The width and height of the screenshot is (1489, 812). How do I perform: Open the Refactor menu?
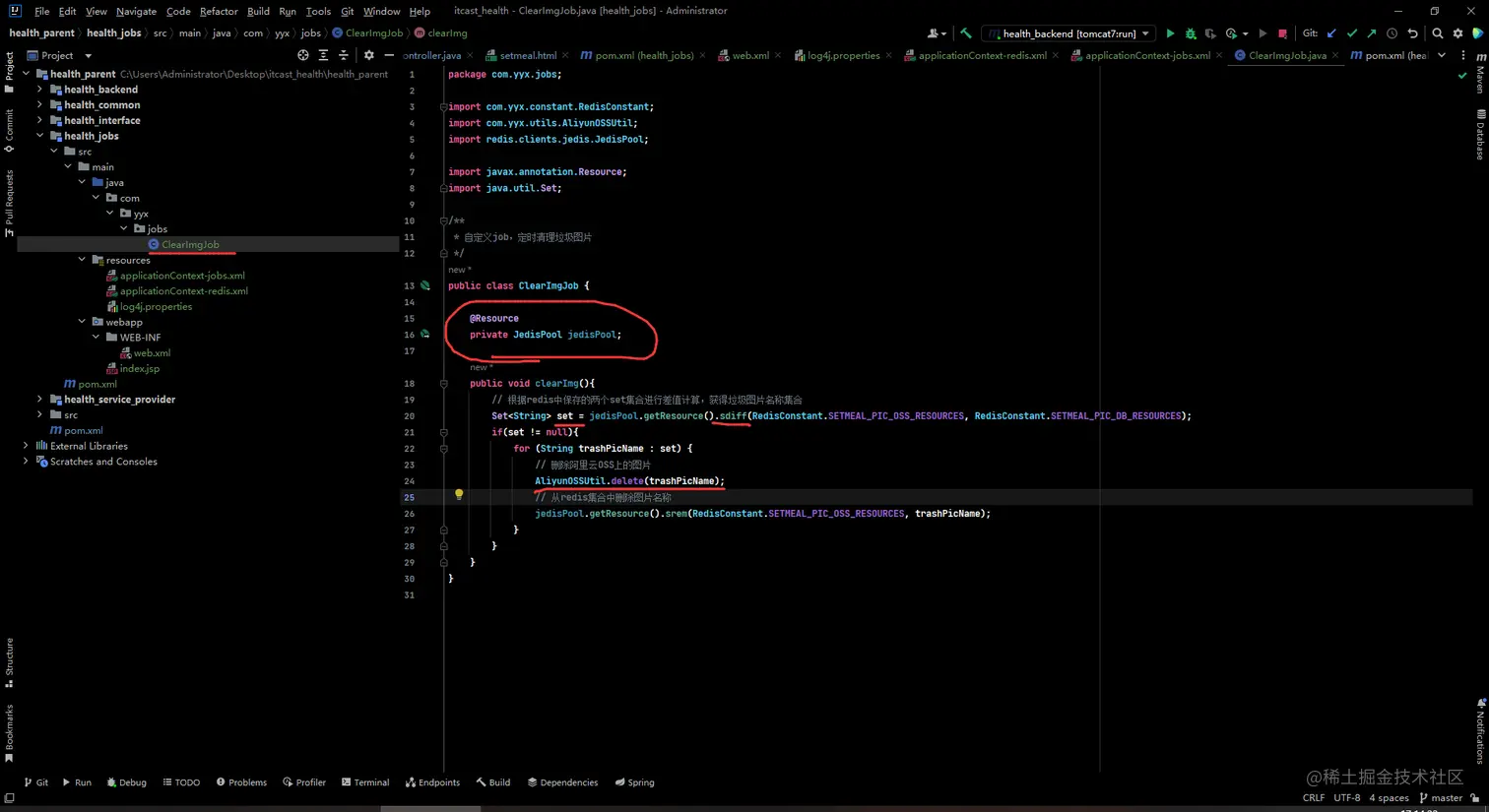(x=219, y=11)
